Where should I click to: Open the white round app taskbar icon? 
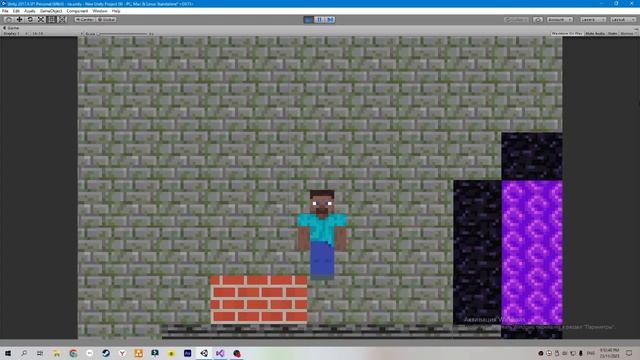coord(89,353)
